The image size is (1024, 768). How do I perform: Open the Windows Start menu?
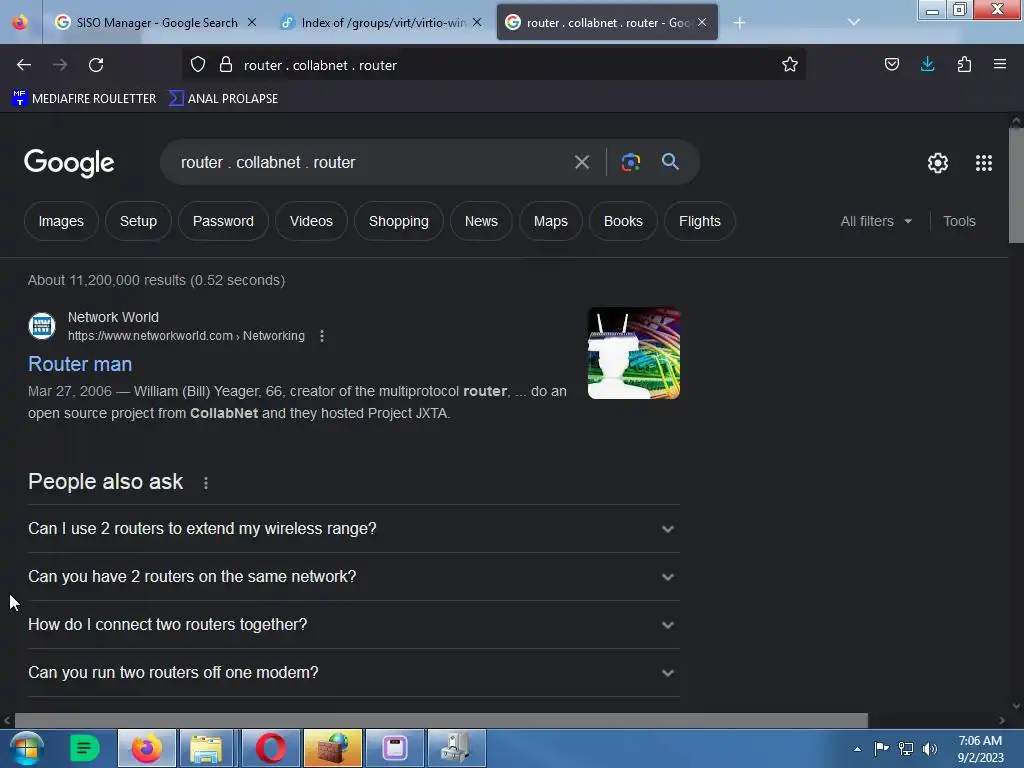(26, 748)
